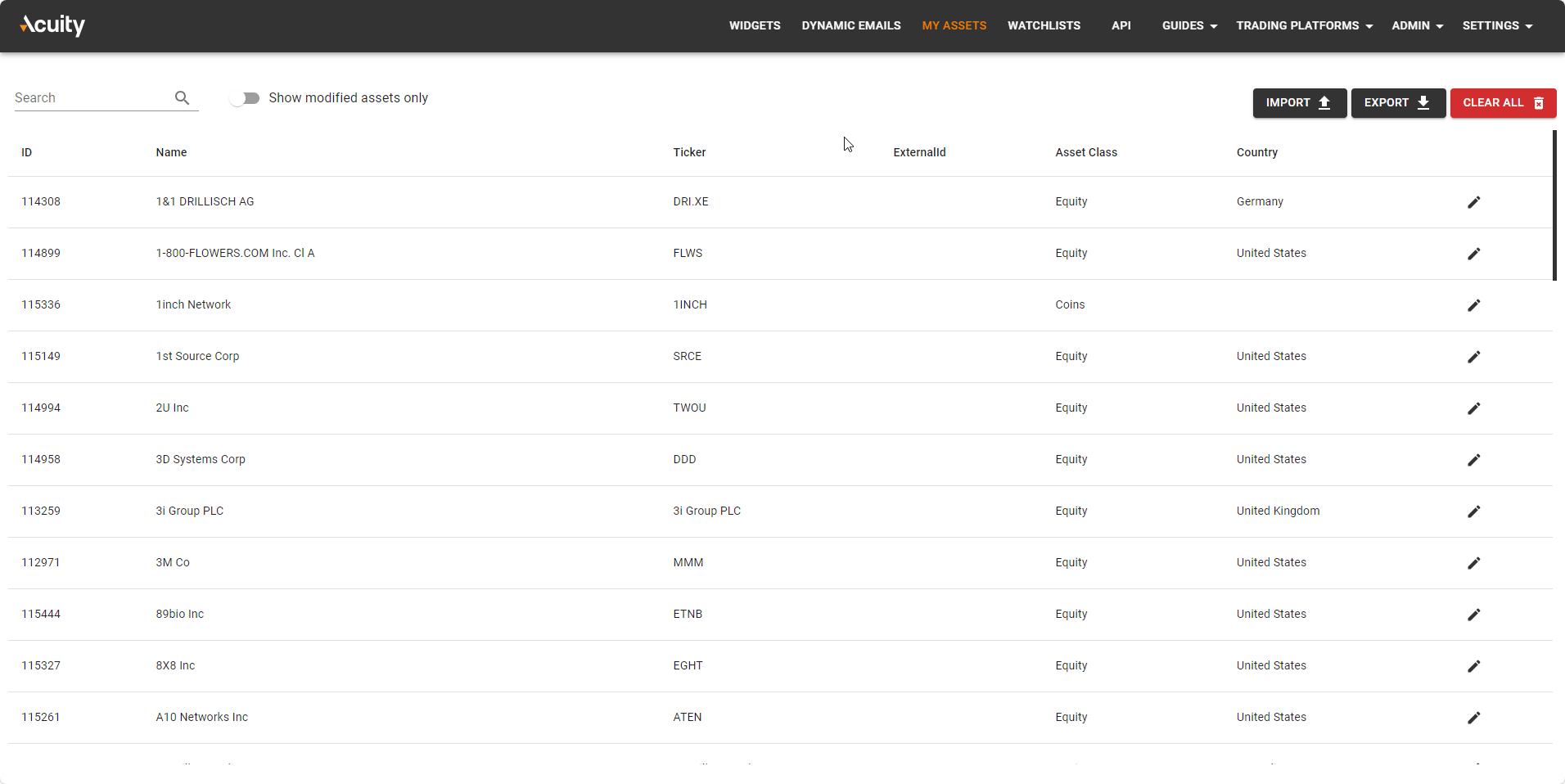The image size is (1565, 784).
Task: Click edit icon for A10 Networks Inc
Action: pyautogui.click(x=1473, y=718)
